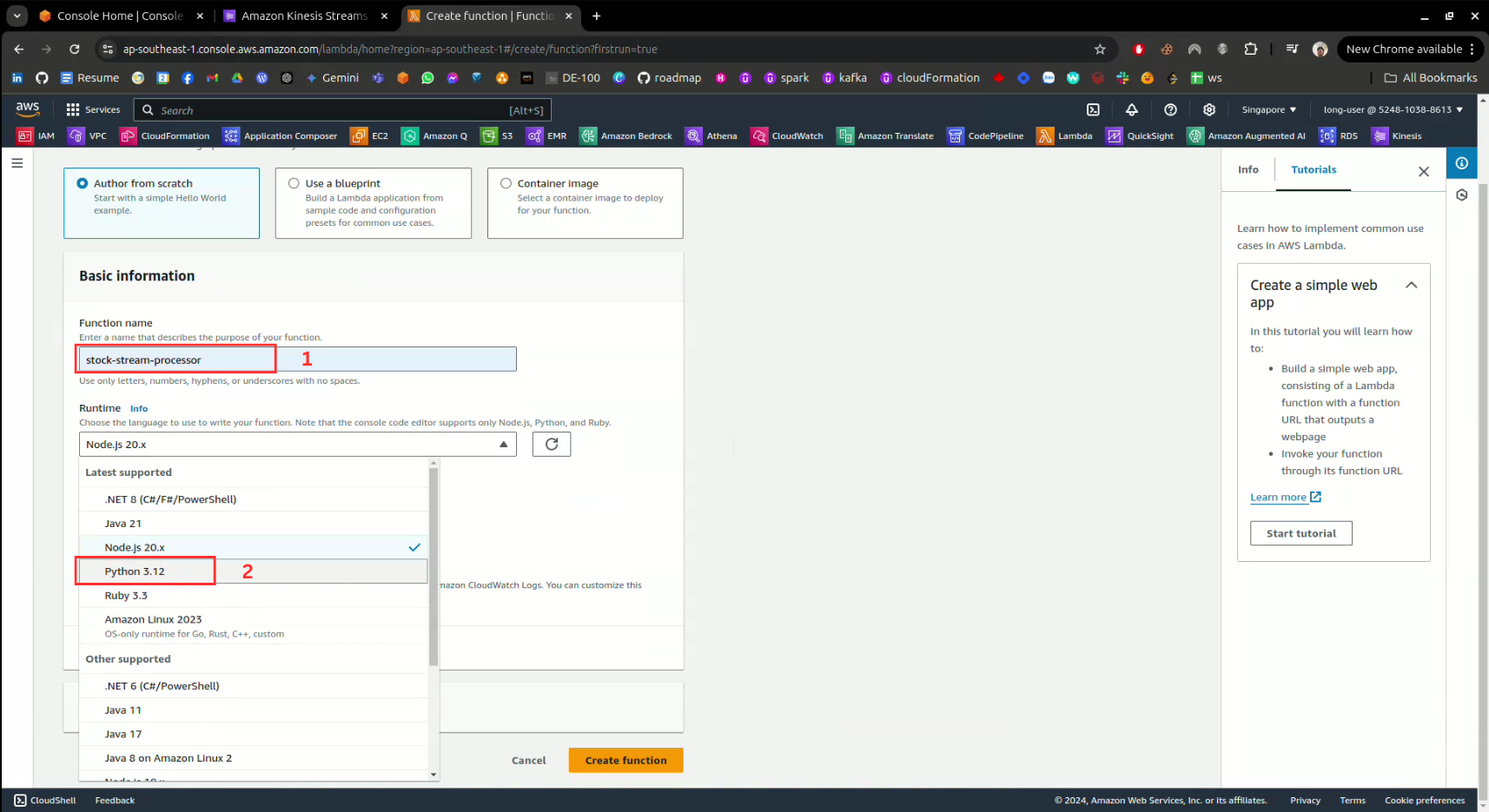This screenshot has width=1489, height=812.
Task: Select the Use a blueprint option
Action: [x=294, y=183]
